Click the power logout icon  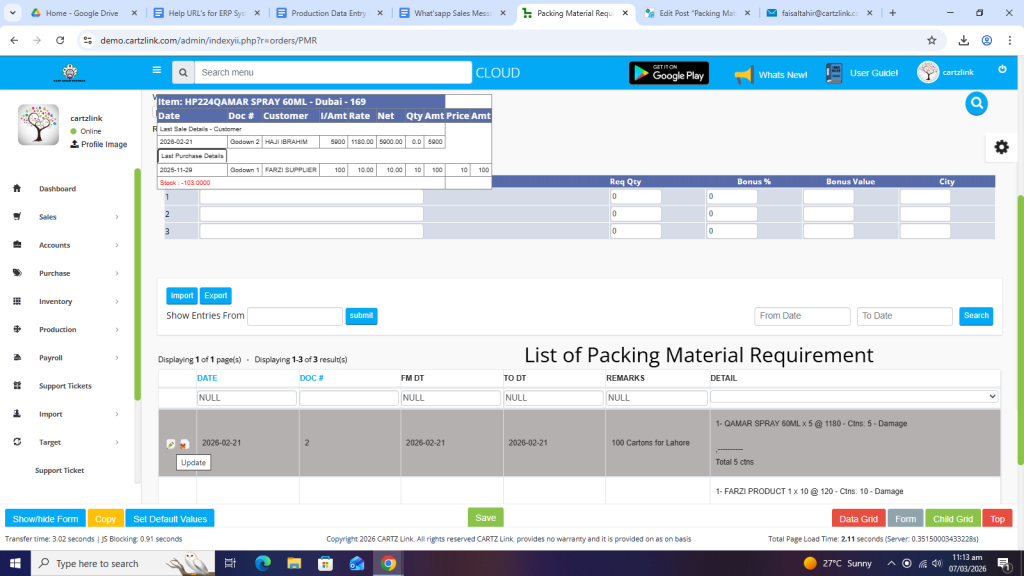click(x=1002, y=70)
